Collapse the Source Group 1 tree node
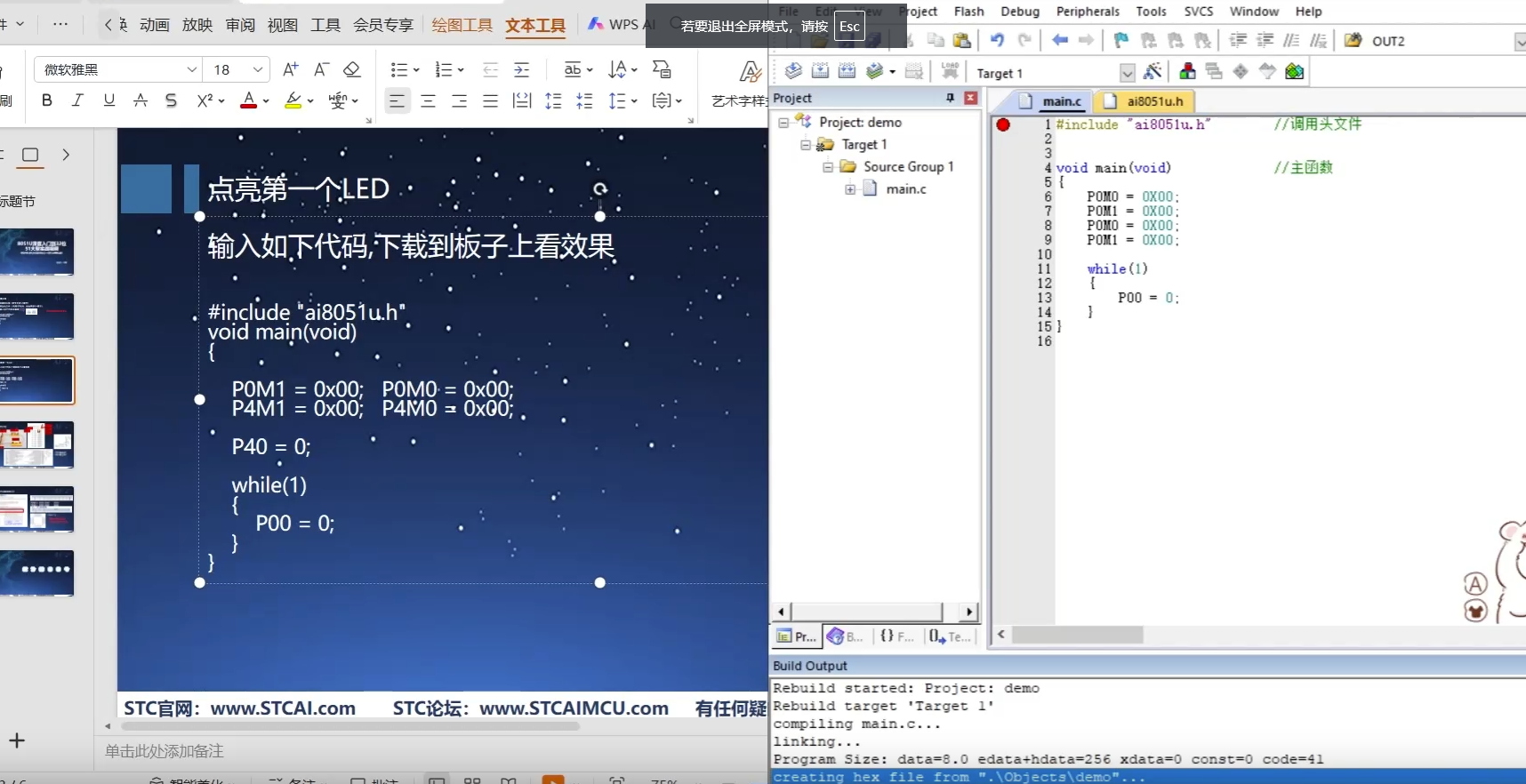Viewport: 1526px width, 784px height. point(828,166)
